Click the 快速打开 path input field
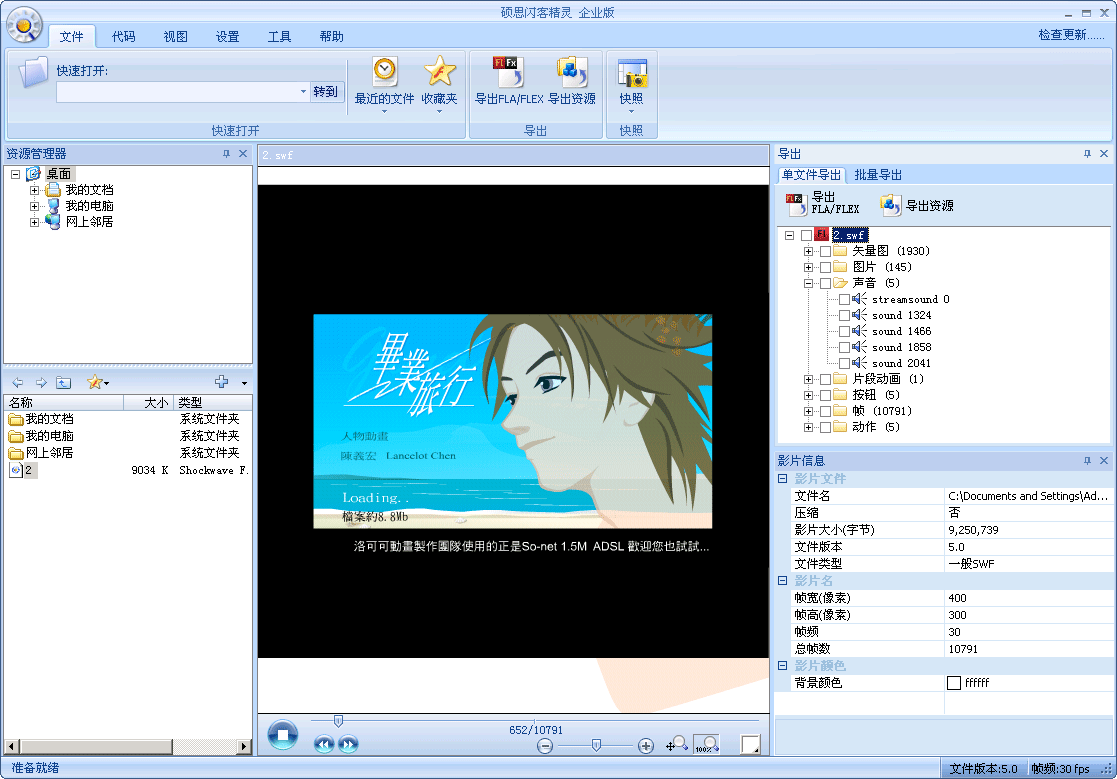Viewport: 1117px width, 779px height. 177,92
